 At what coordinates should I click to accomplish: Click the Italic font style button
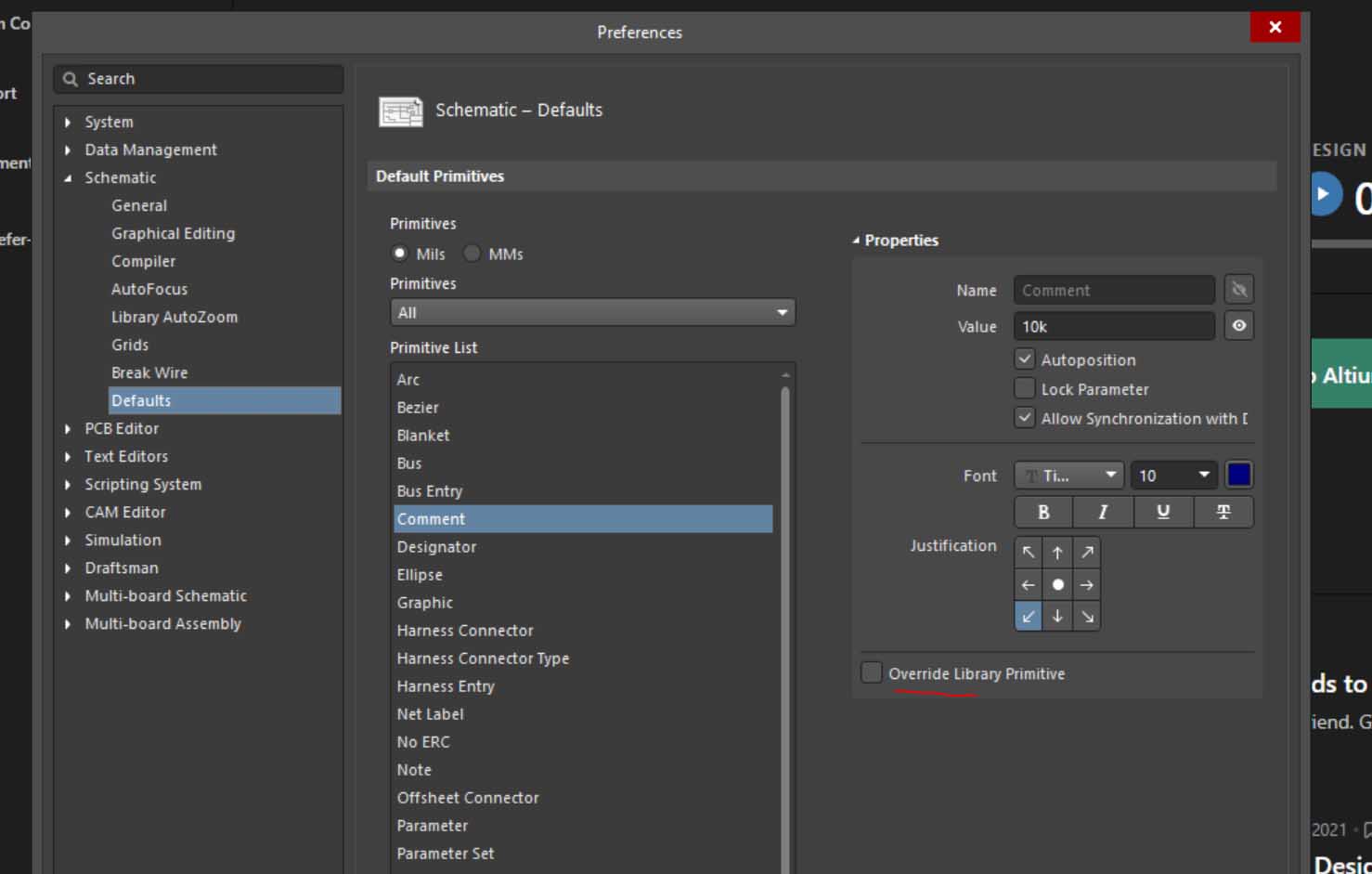click(x=1103, y=513)
